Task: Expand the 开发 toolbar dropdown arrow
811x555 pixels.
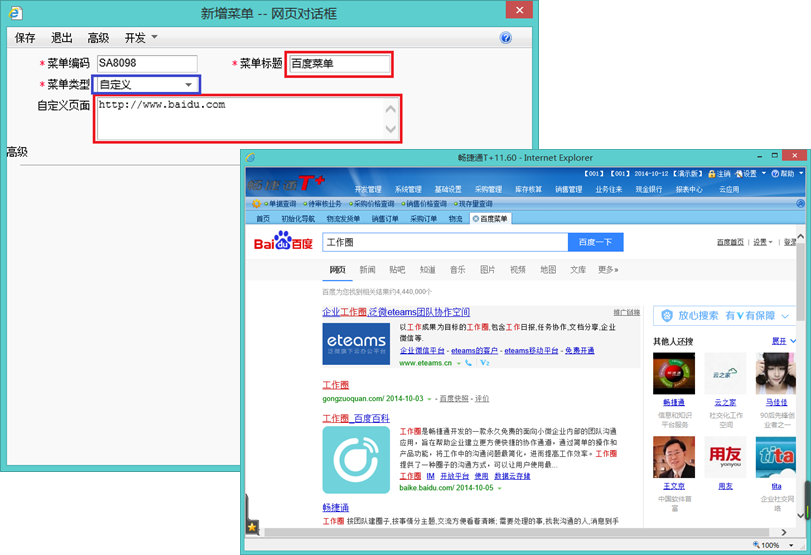Action: click(x=154, y=37)
